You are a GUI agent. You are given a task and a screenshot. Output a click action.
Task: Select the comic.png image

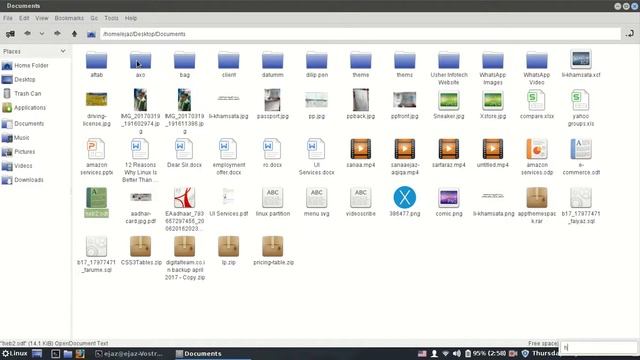tap(449, 202)
